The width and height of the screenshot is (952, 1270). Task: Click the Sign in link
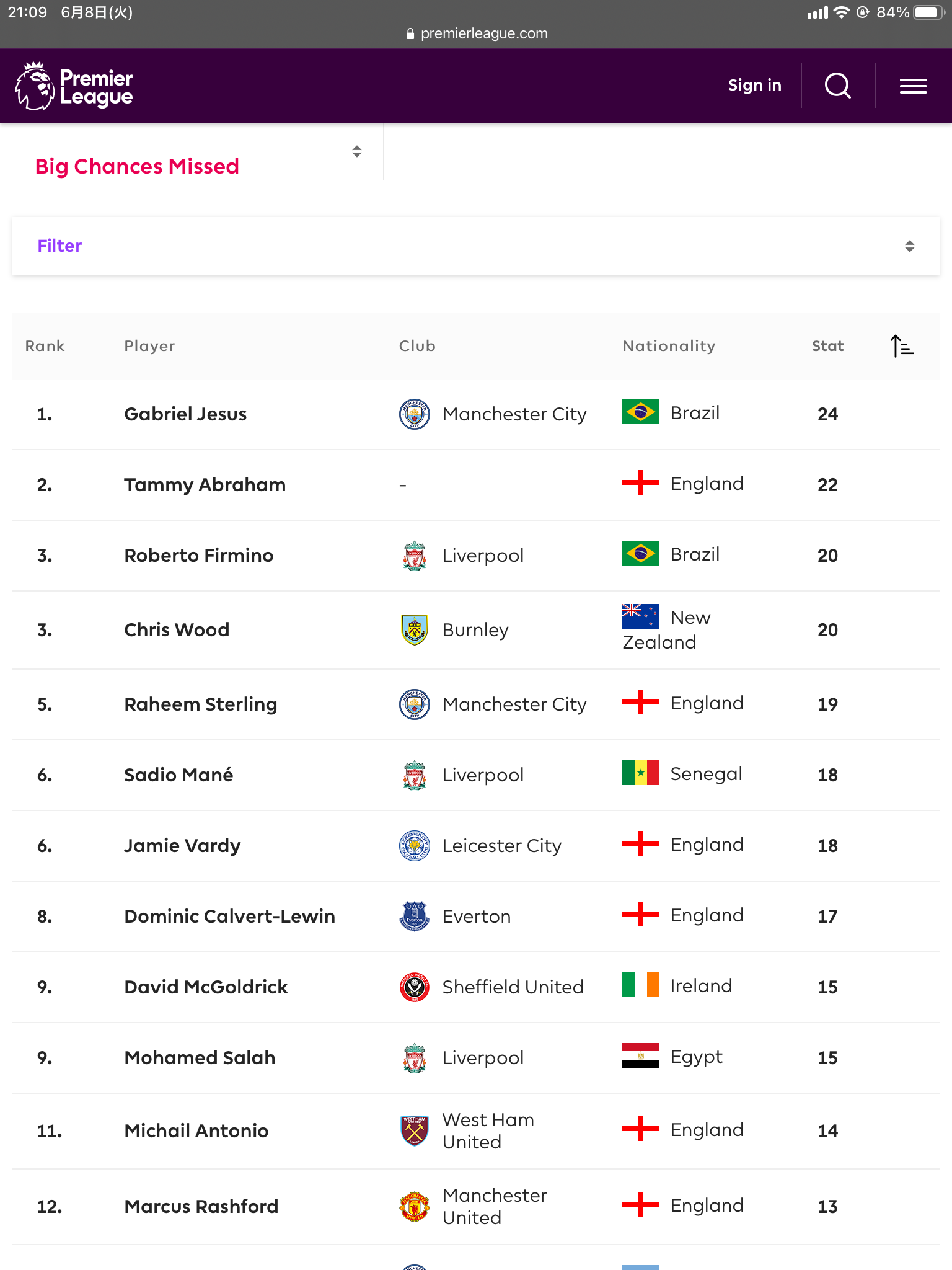754,86
